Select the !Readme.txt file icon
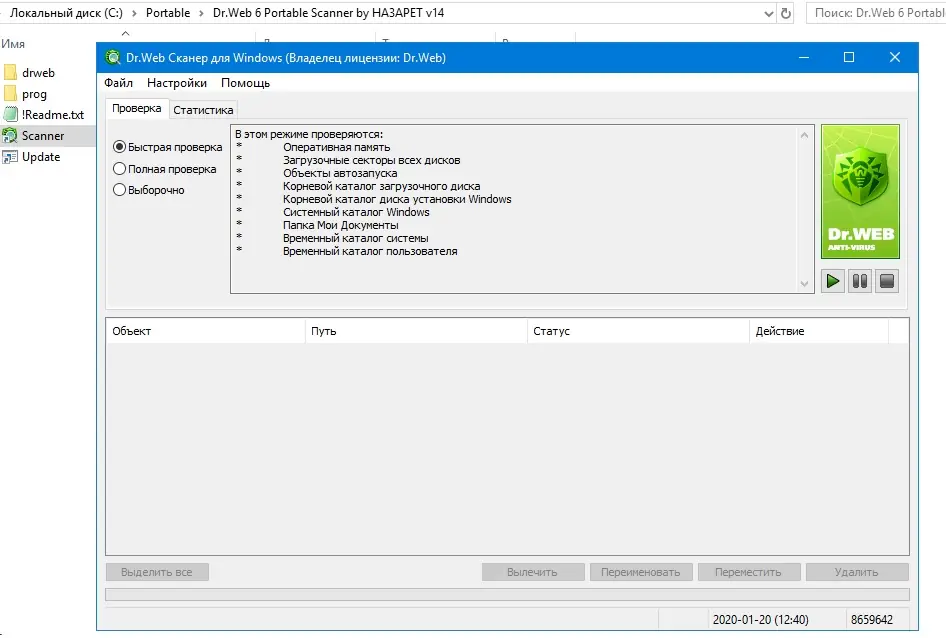Image resolution: width=946 pixels, height=638 pixels. pos(10,115)
